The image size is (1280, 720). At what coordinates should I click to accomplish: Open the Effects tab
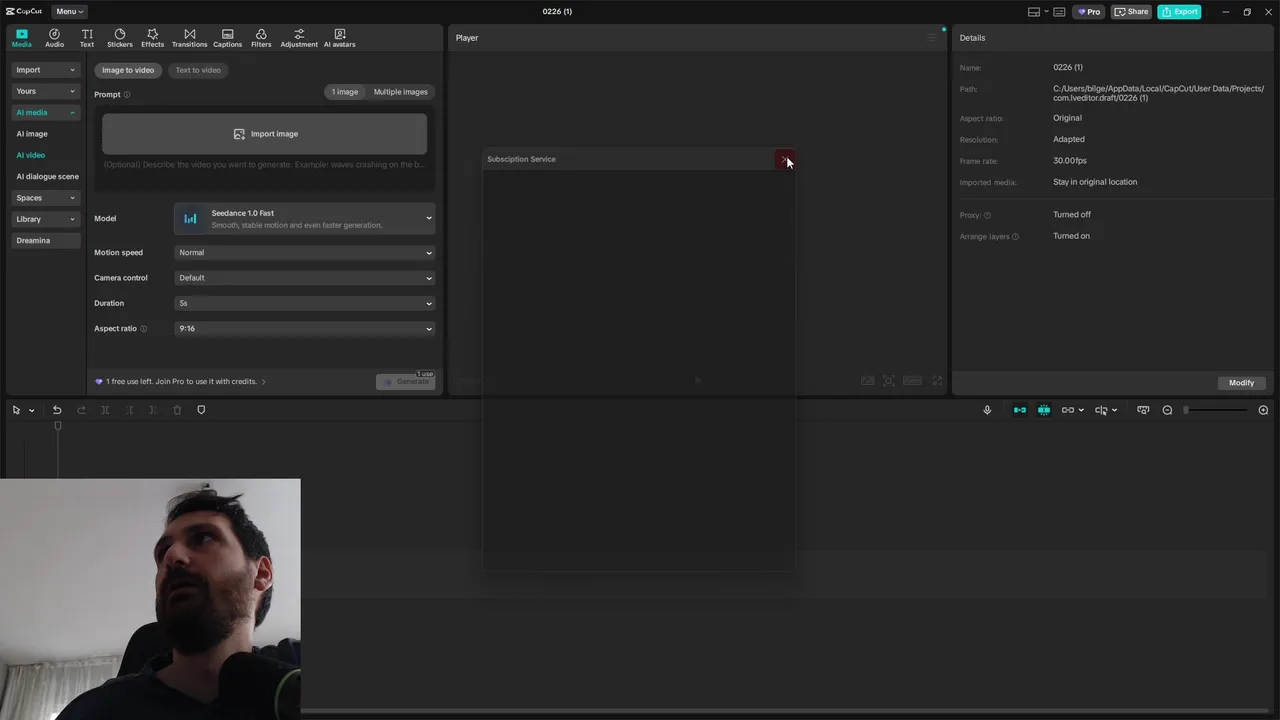(152, 38)
